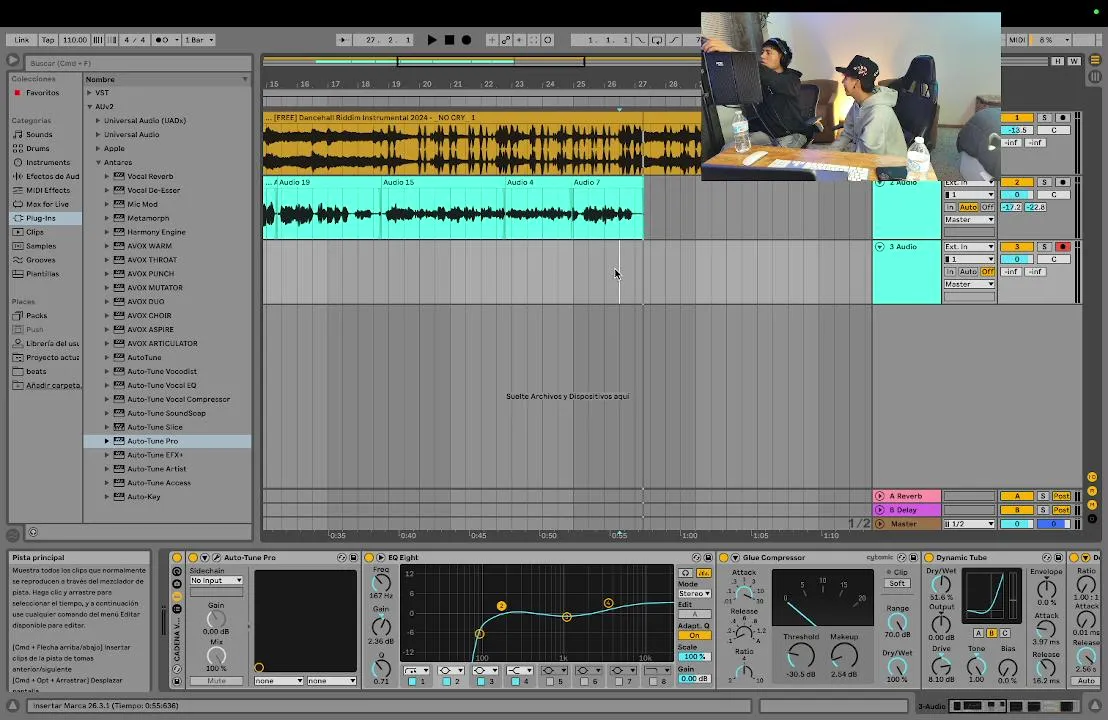Deactivate track 2 activator button

(x=1017, y=182)
